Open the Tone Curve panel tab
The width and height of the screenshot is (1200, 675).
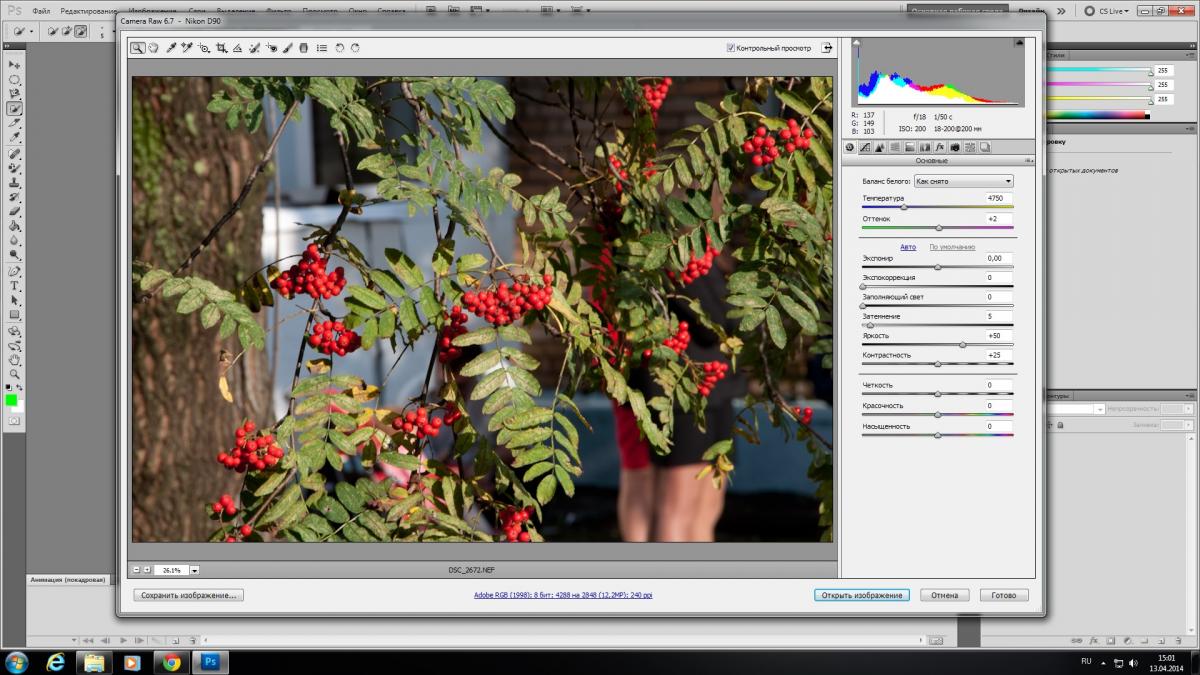pos(865,147)
